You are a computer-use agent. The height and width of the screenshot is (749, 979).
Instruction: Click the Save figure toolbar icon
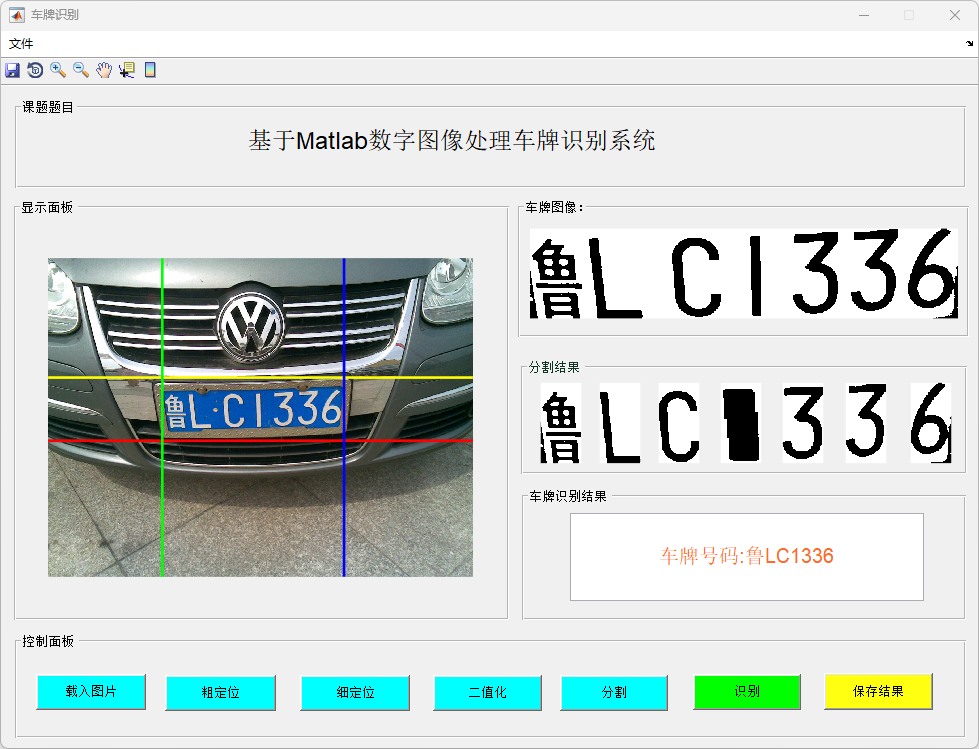(12, 70)
